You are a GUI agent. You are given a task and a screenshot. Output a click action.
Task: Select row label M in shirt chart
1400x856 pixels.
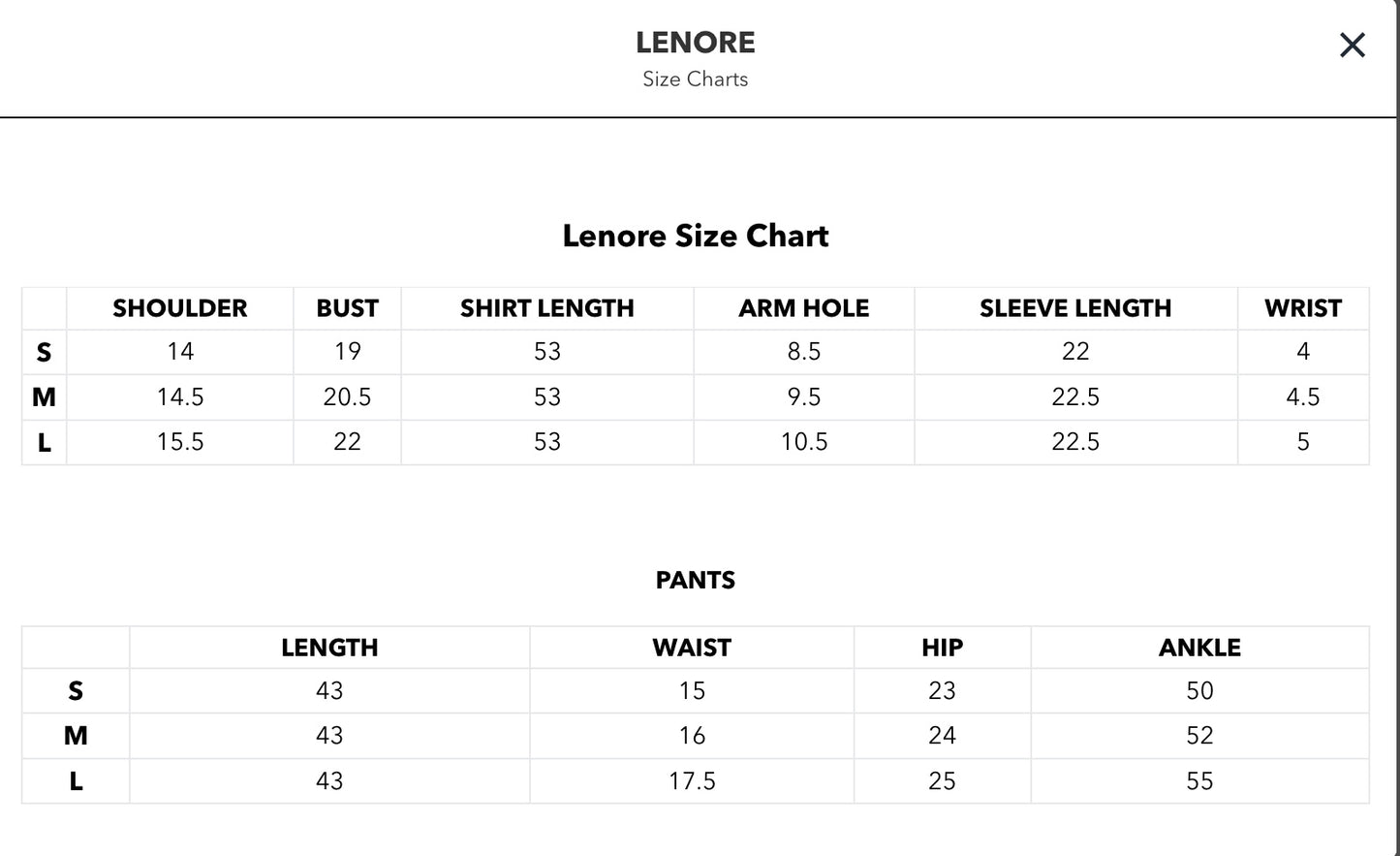[x=44, y=396]
